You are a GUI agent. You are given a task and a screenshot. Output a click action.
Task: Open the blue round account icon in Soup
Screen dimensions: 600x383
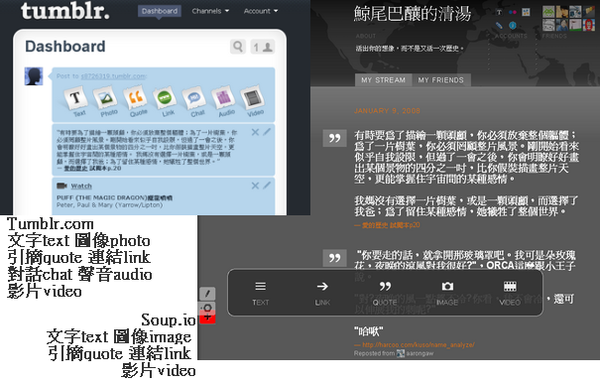pos(512,26)
